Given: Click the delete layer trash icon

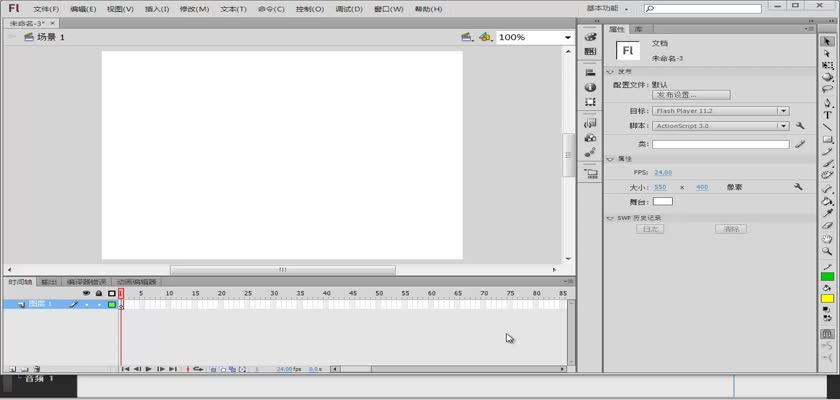Looking at the screenshot, I should [x=36, y=369].
